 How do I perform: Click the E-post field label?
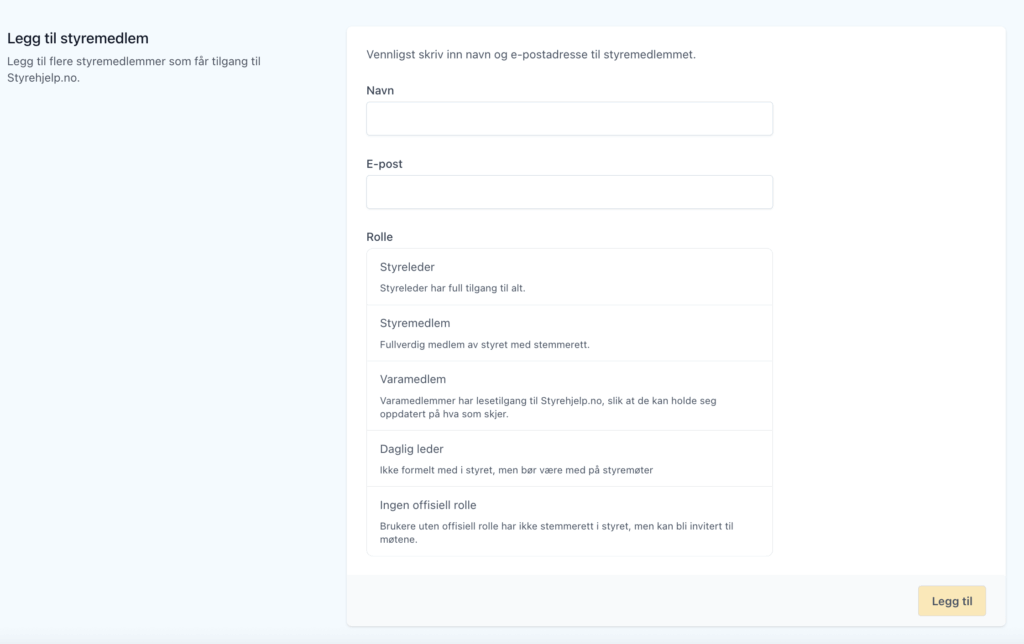pos(384,164)
